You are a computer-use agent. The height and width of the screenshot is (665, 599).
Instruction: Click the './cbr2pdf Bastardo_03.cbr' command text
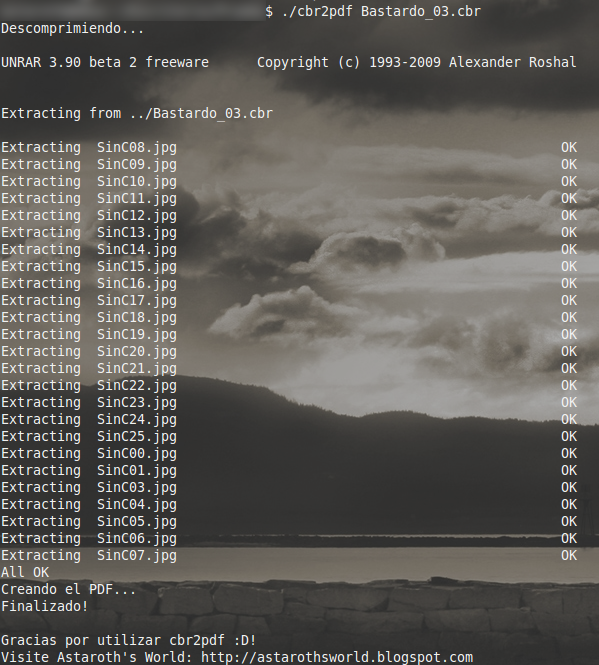[381, 11]
